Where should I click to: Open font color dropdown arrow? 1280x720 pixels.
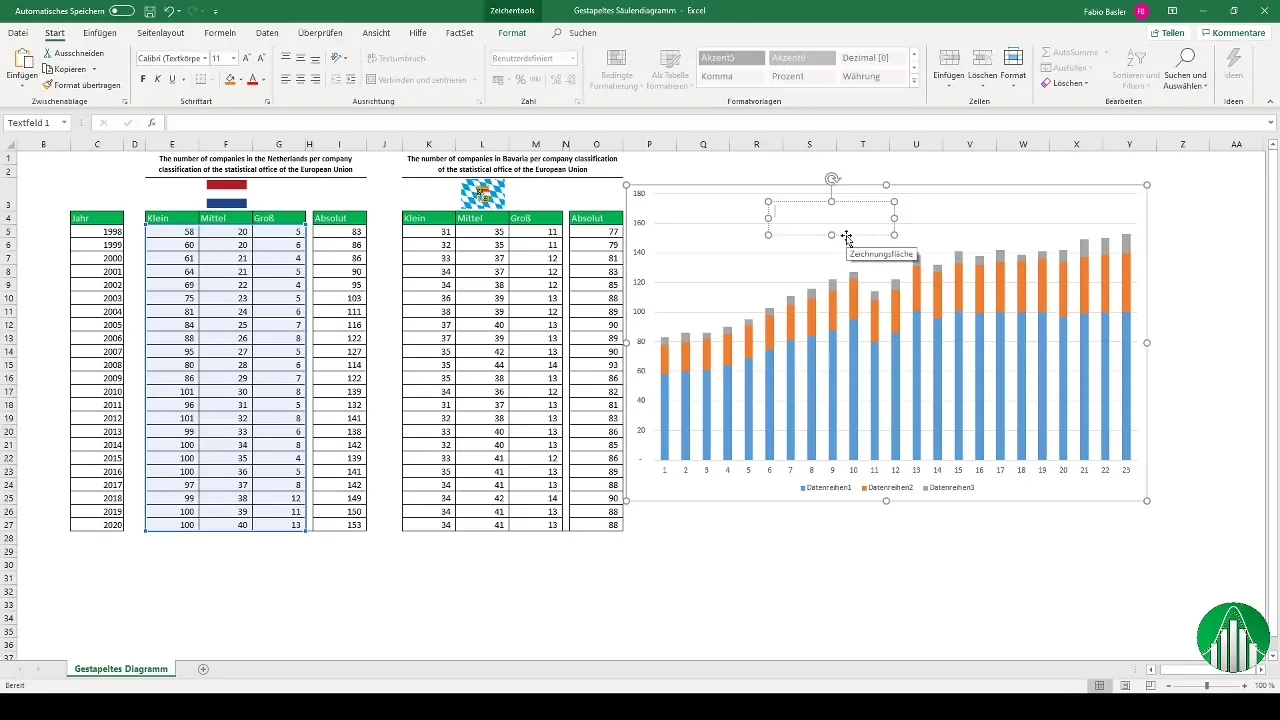[263, 79]
